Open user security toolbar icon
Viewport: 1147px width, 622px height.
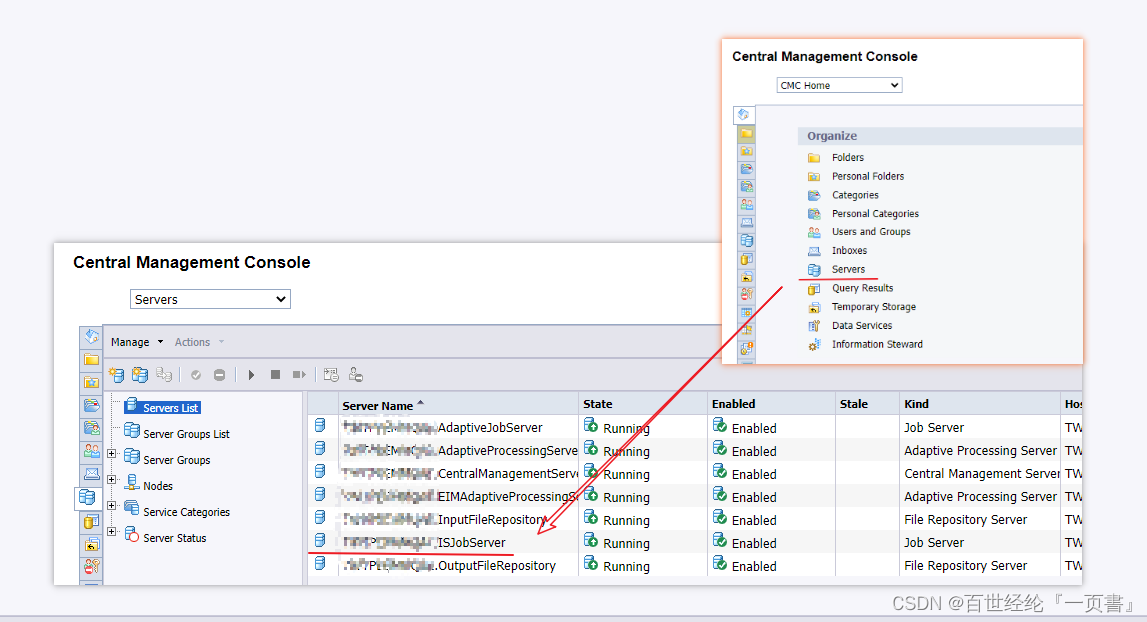[x=356, y=375]
